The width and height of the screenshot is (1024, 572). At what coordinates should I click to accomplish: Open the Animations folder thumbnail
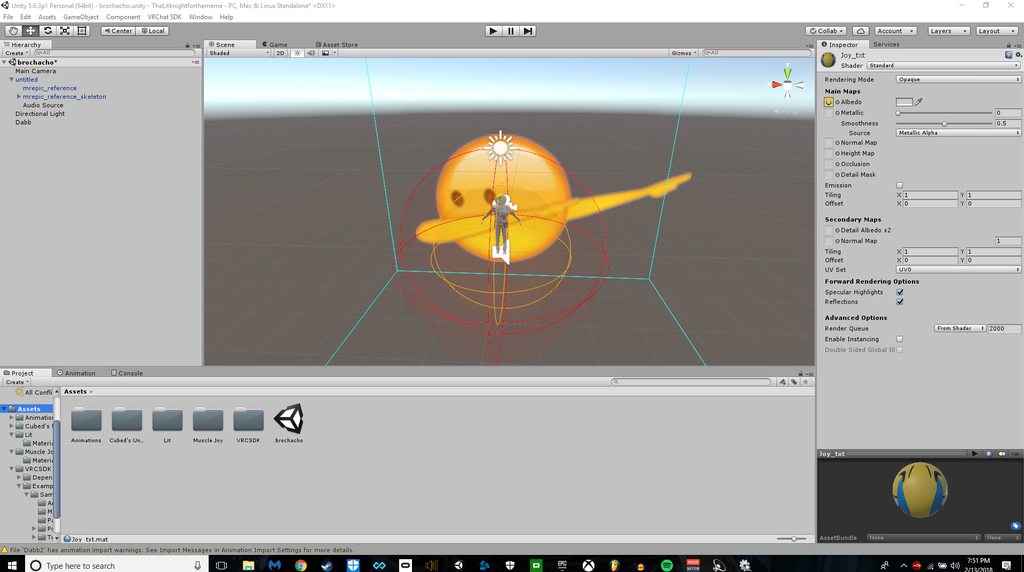(x=86, y=419)
